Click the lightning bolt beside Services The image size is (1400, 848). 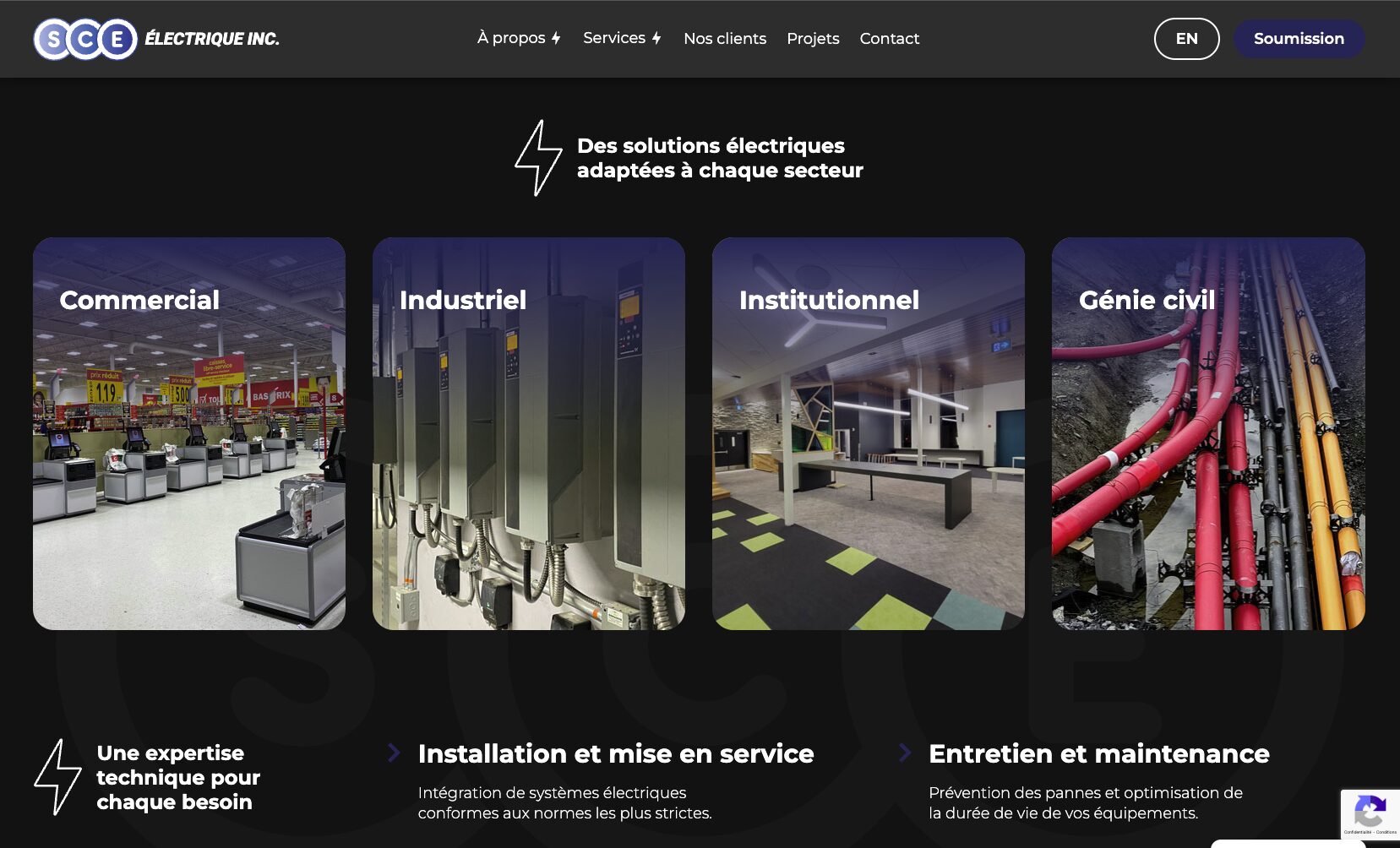point(656,39)
